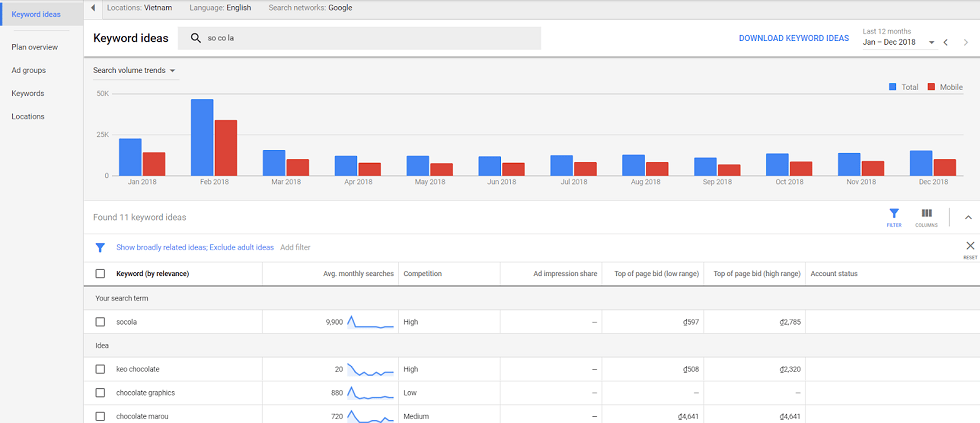This screenshot has width=980, height=423.
Task: Click the blue funnel beside filter text
Action: (100, 247)
